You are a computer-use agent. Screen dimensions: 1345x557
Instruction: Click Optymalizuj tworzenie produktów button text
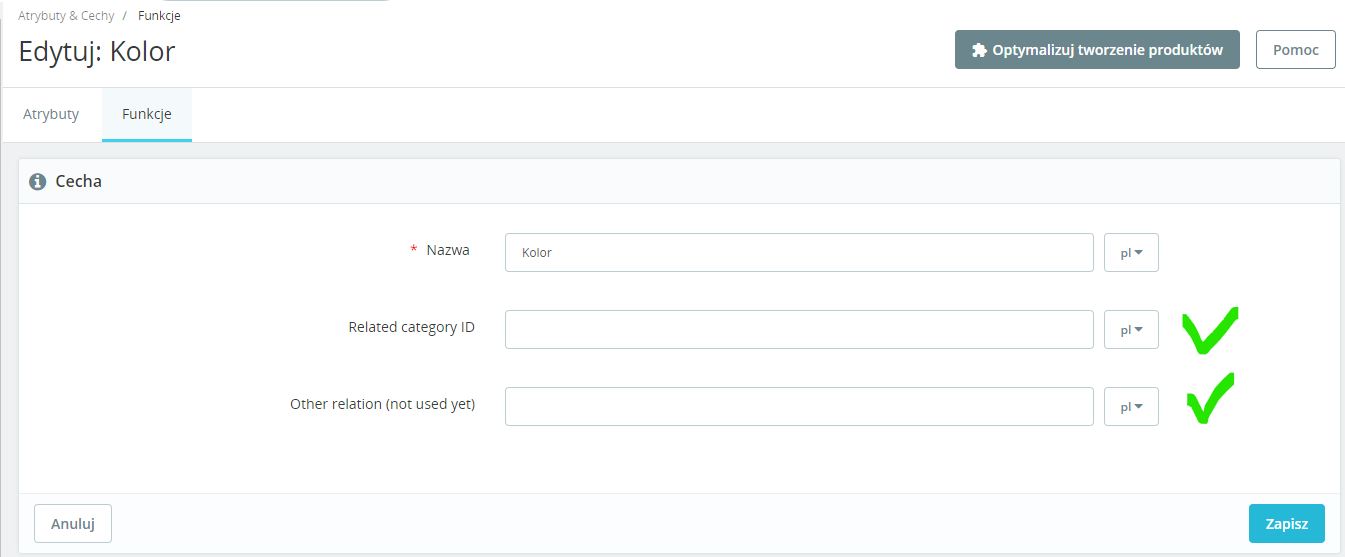point(1107,50)
